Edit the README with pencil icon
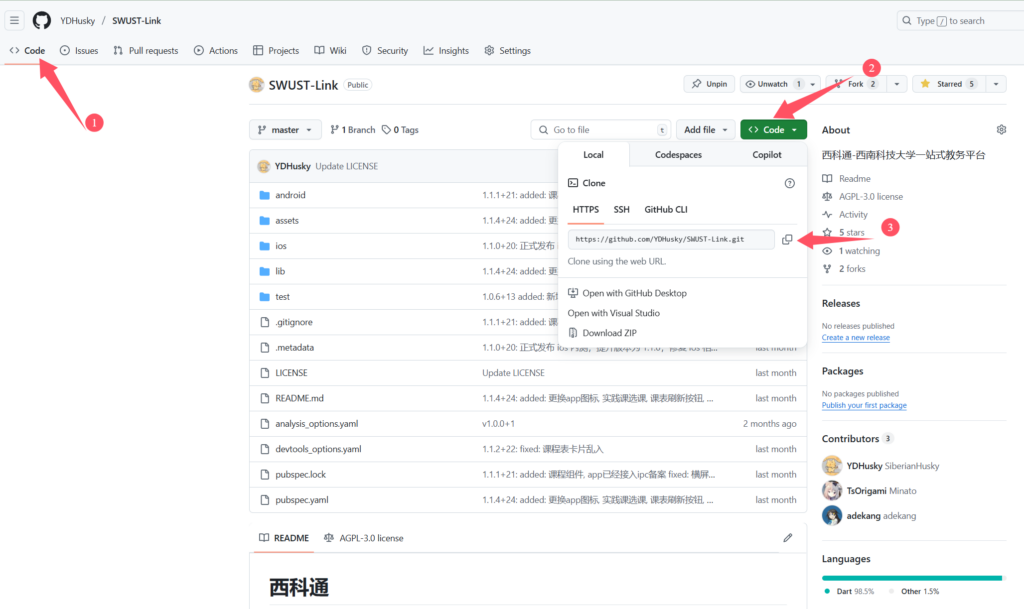1024x609 pixels. [788, 538]
